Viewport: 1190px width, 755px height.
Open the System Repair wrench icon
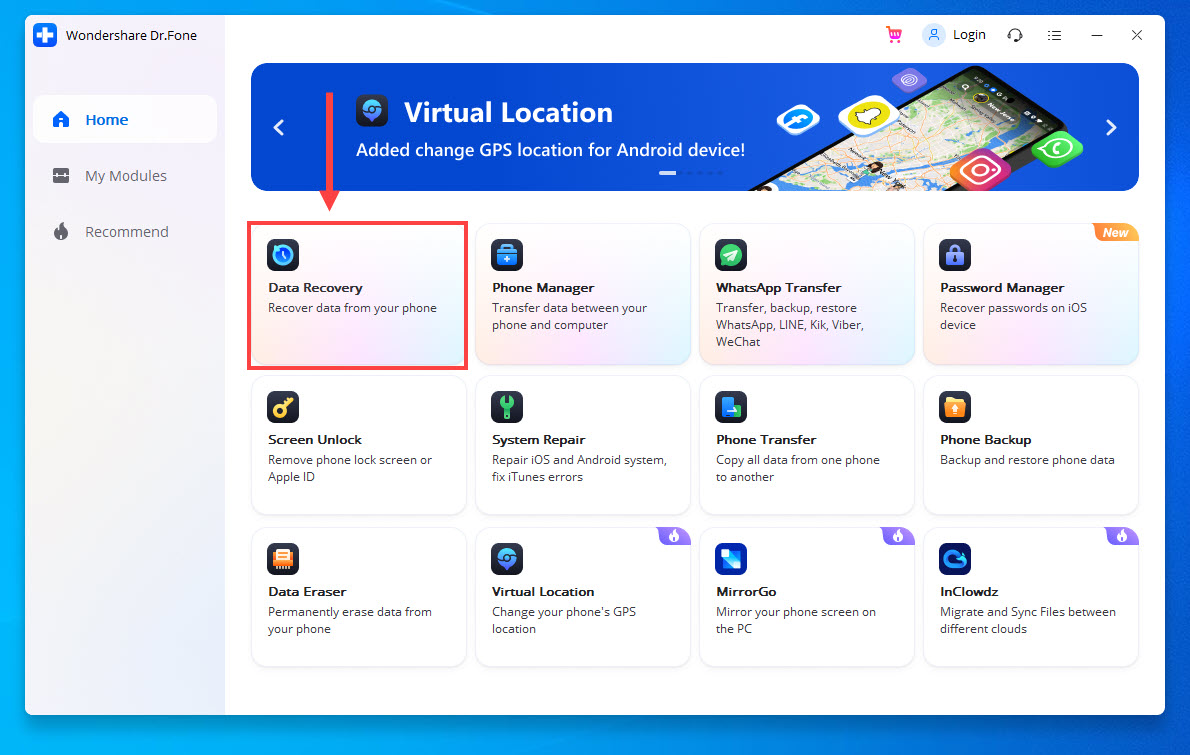(x=507, y=407)
